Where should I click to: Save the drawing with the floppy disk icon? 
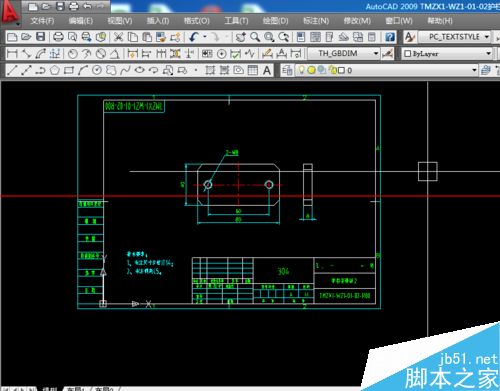[40, 37]
